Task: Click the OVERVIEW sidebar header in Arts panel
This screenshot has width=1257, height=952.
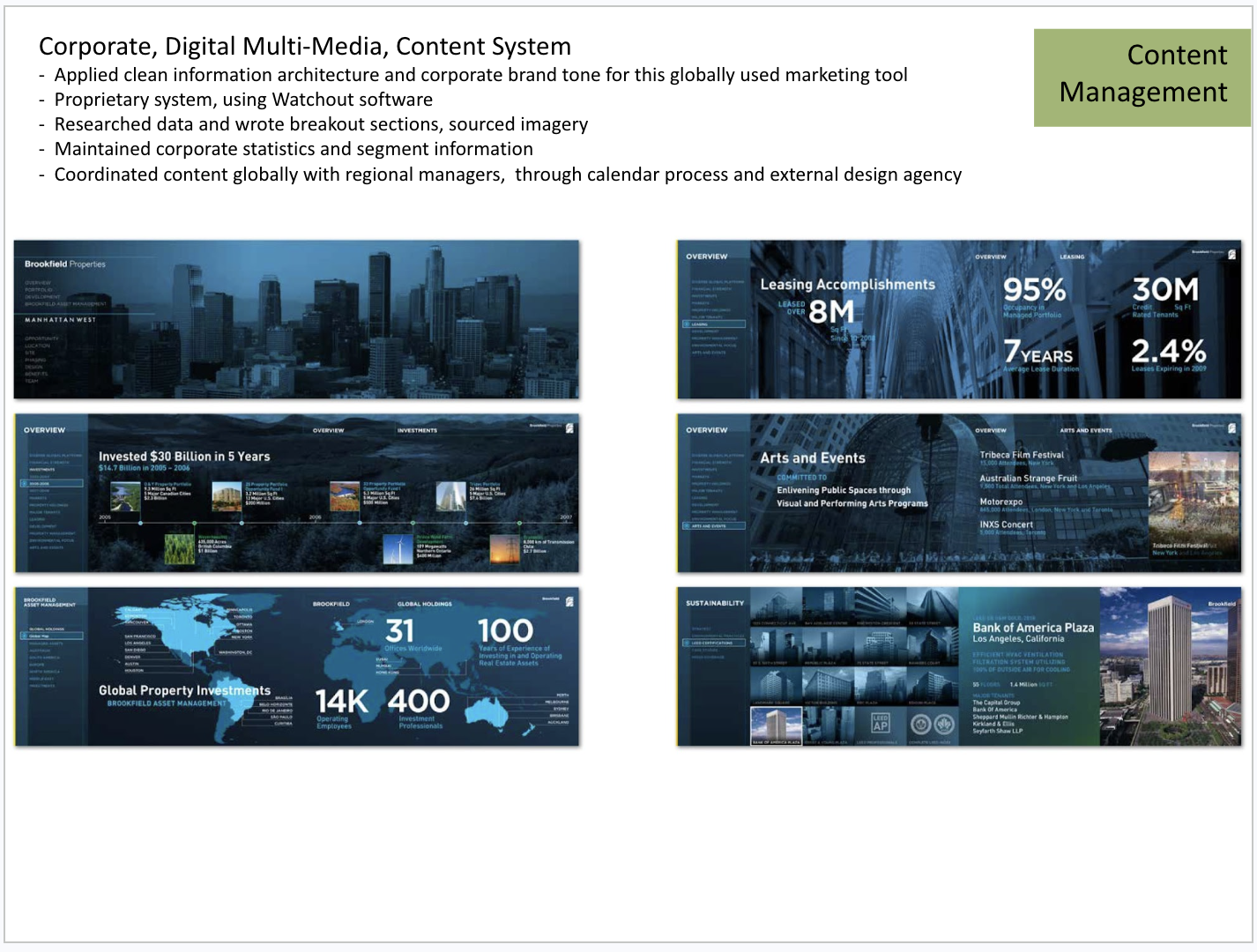Action: [707, 430]
